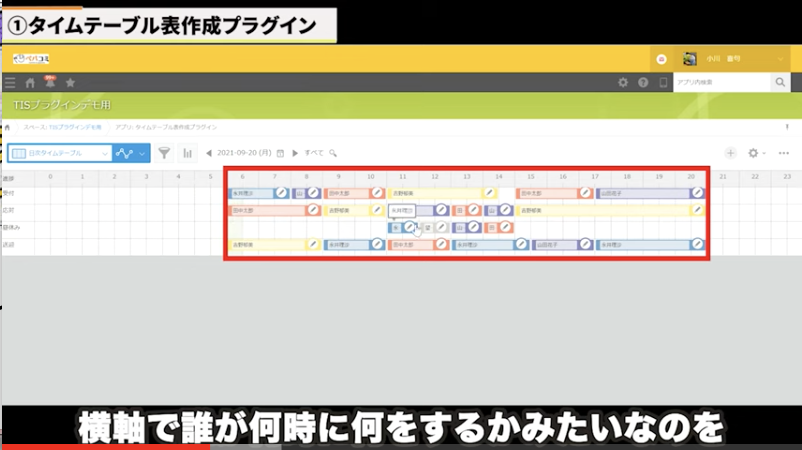Screen dimensions: 802x450
Task: Add a new record with plus button
Action: [730, 153]
